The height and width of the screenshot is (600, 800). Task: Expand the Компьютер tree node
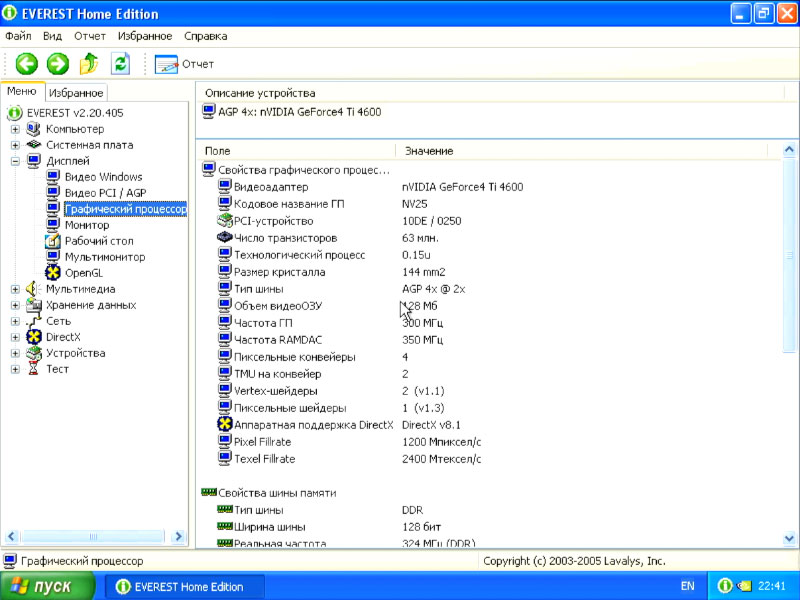click(15, 129)
